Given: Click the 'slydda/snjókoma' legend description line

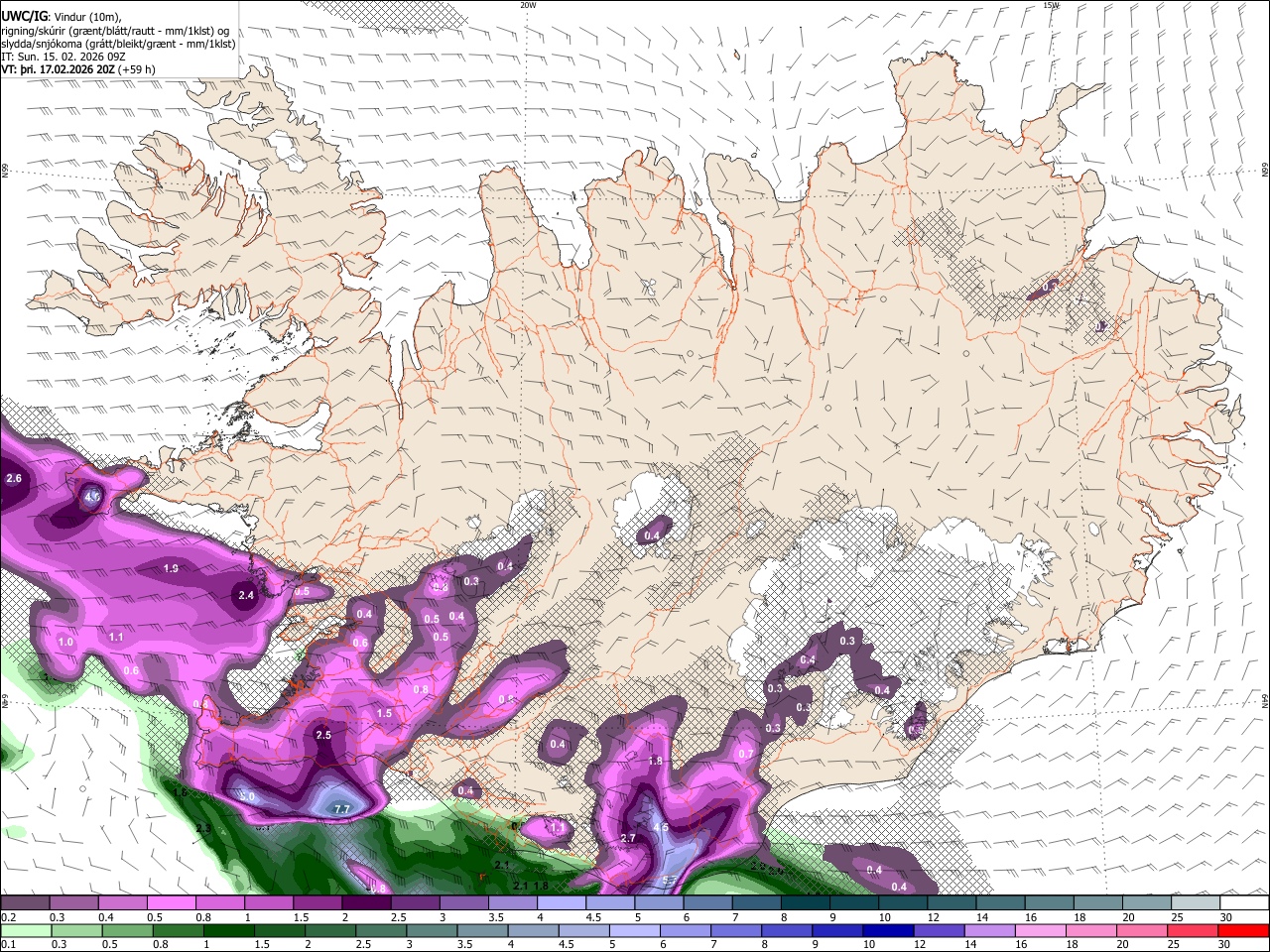Looking at the screenshot, I should coord(118,44).
